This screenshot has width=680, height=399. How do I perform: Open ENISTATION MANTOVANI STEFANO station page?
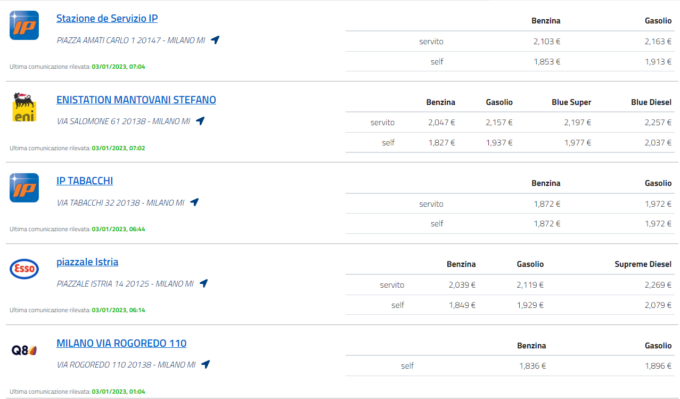[x=136, y=100]
